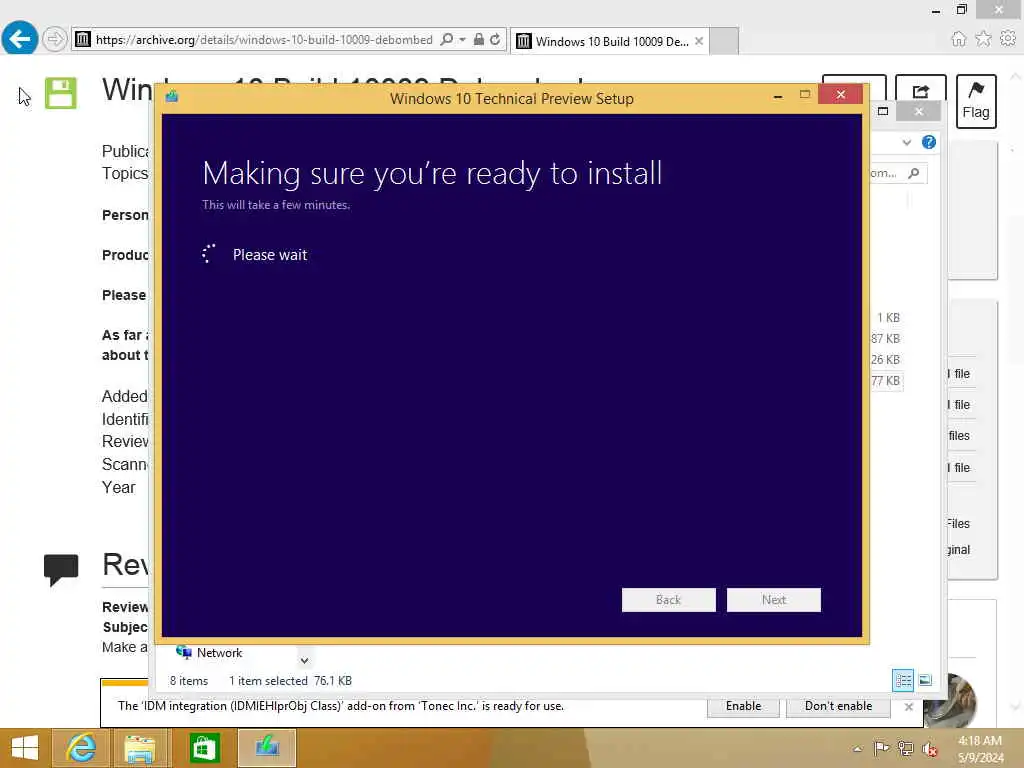Image resolution: width=1024 pixels, height=768 pixels.
Task: Click the File Explorer help question icon
Action: coord(929,142)
